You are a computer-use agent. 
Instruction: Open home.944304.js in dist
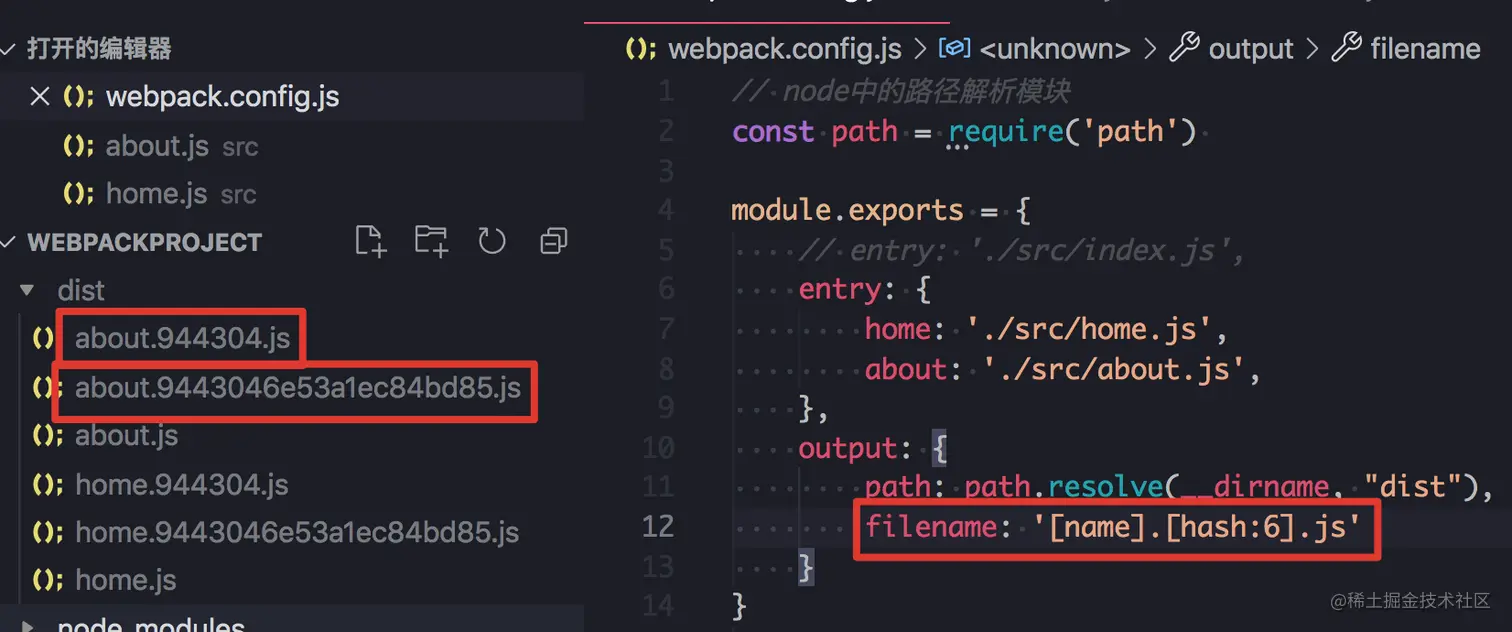pyautogui.click(x=182, y=485)
